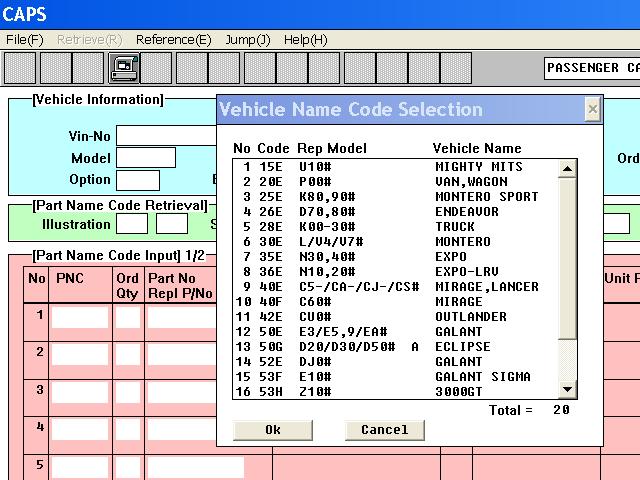Click the Model input field
This screenshot has width=640, height=480.
coord(145,158)
